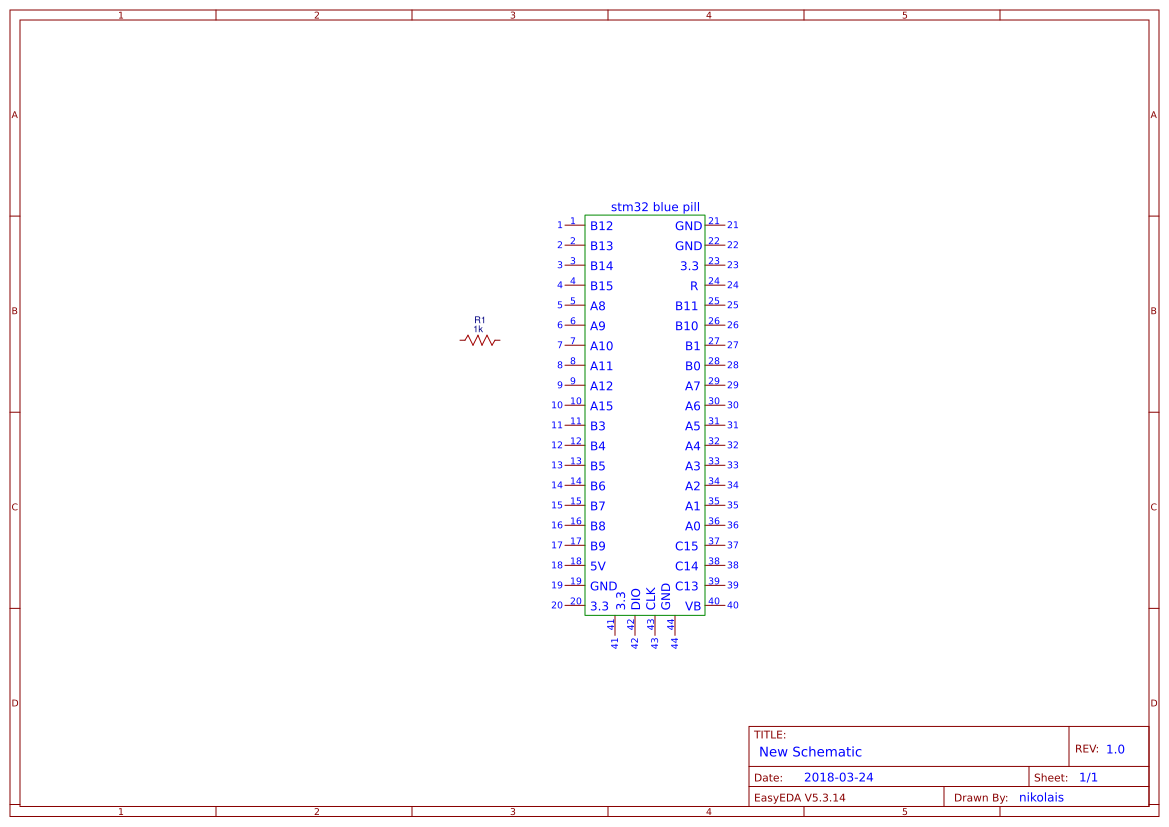This screenshot has height=827, width=1169.
Task: Click pin label B11
Action: [x=687, y=306]
